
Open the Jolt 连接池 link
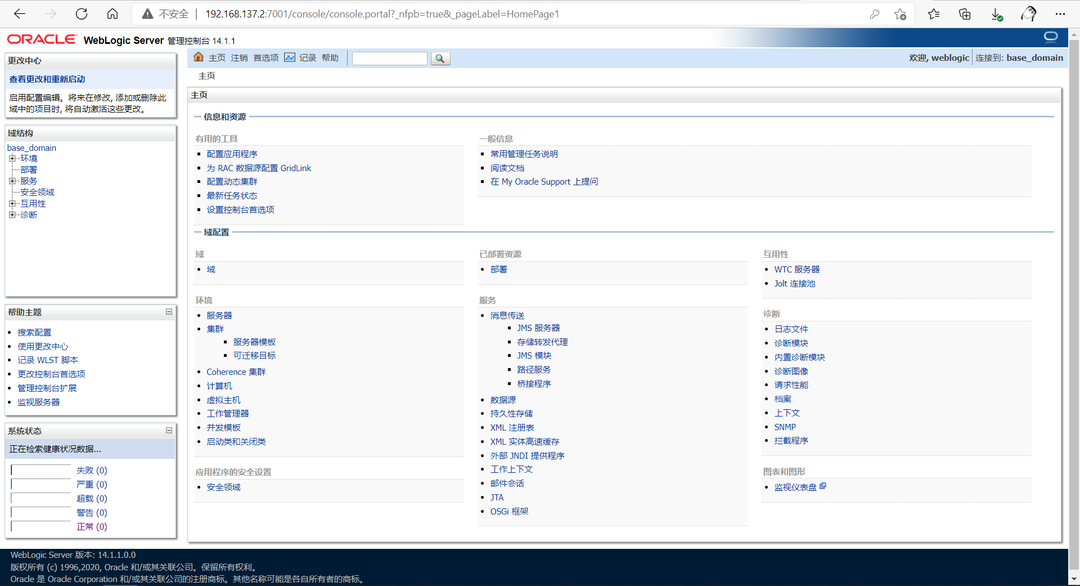795,284
